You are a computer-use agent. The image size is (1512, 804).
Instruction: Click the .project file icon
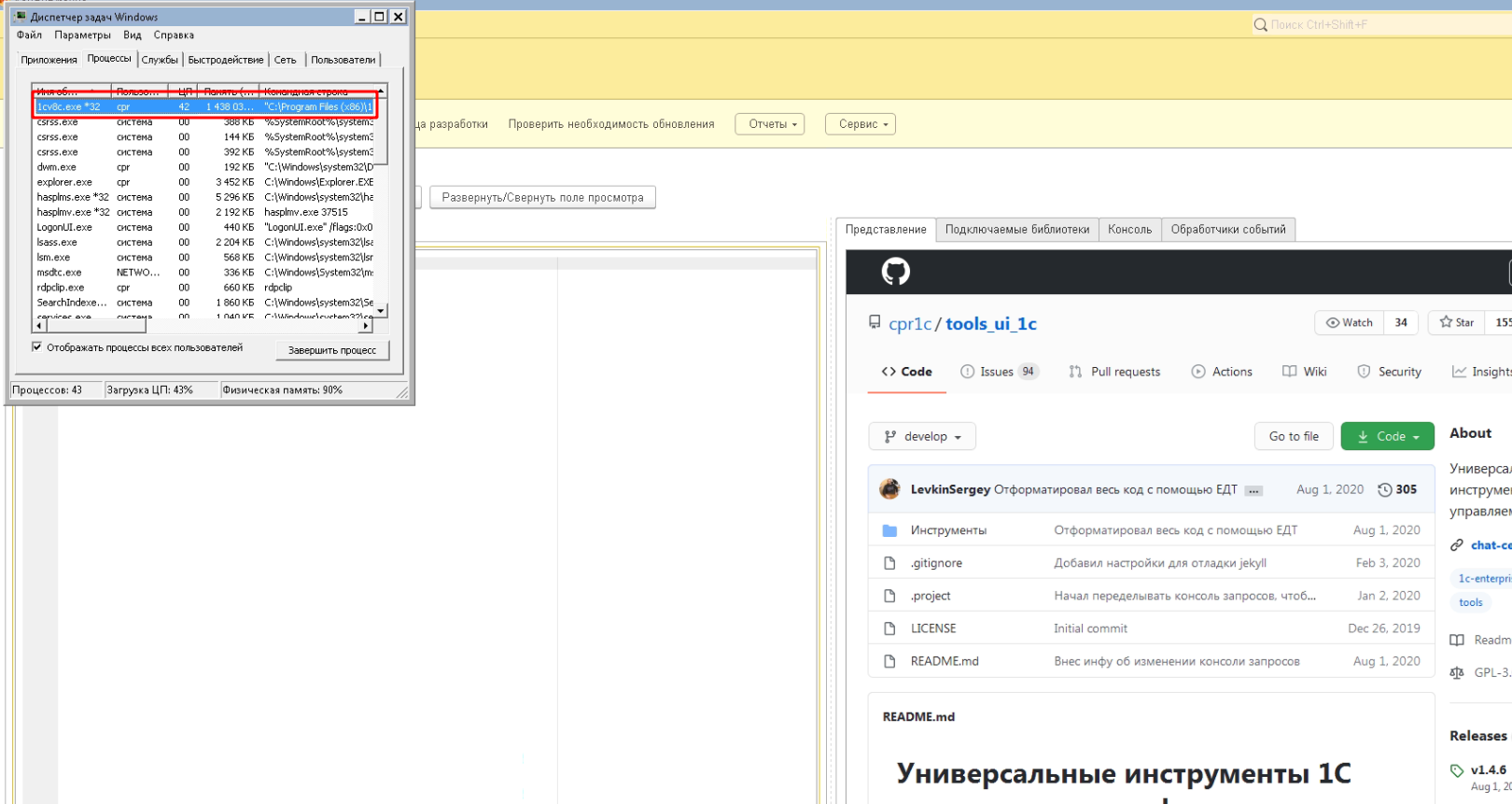pyautogui.click(x=889, y=596)
